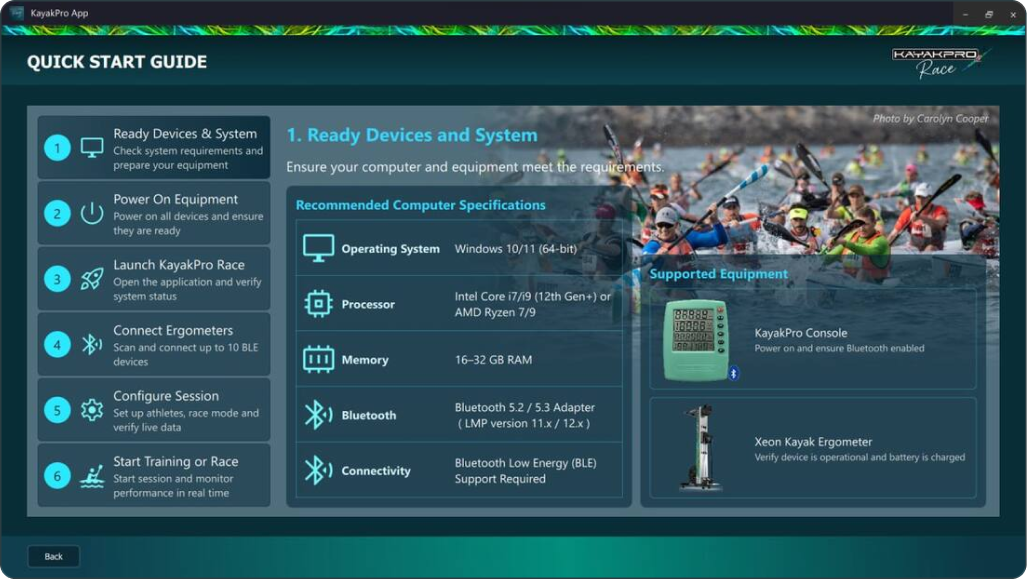Click 'Power on and ensure Bluetooth enabled' text
The image size is (1027, 580).
(839, 348)
